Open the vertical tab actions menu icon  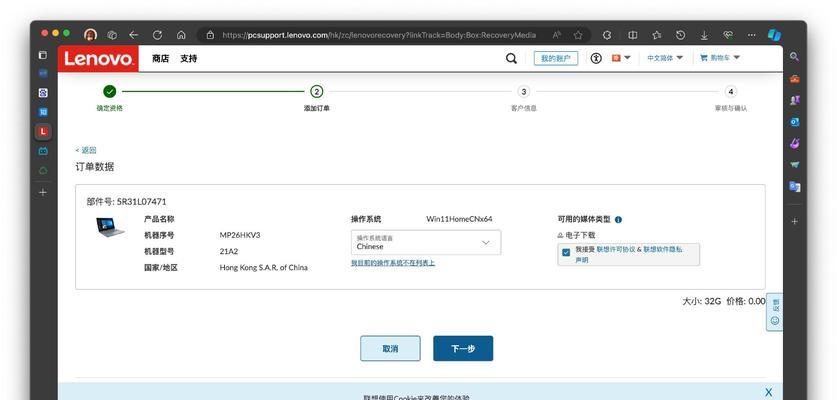tap(43, 55)
